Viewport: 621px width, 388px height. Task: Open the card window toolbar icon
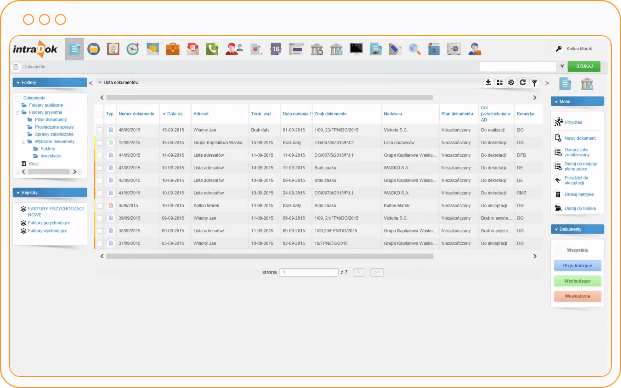[x=296, y=49]
